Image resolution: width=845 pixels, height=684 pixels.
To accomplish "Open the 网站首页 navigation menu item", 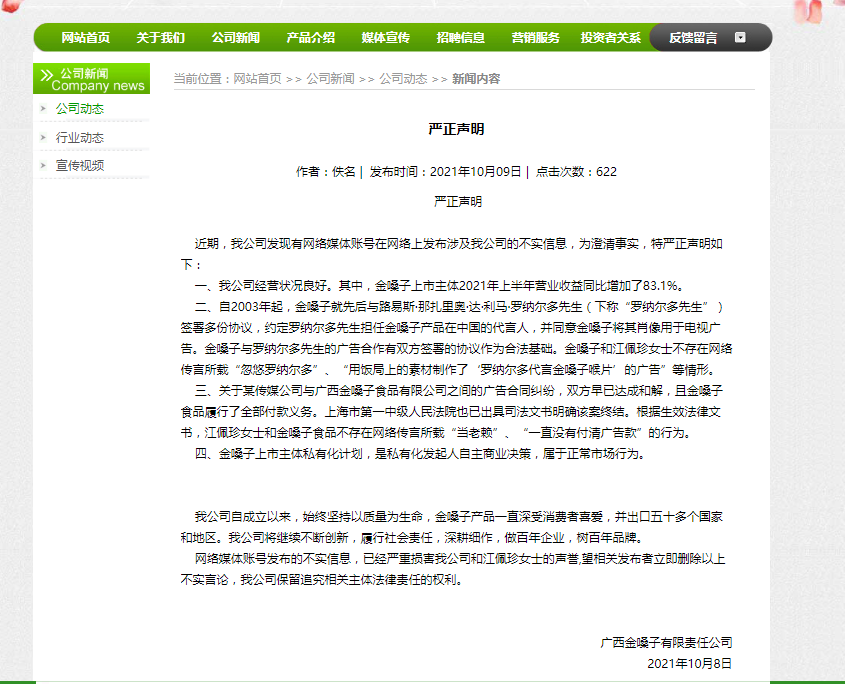I will 85,38.
